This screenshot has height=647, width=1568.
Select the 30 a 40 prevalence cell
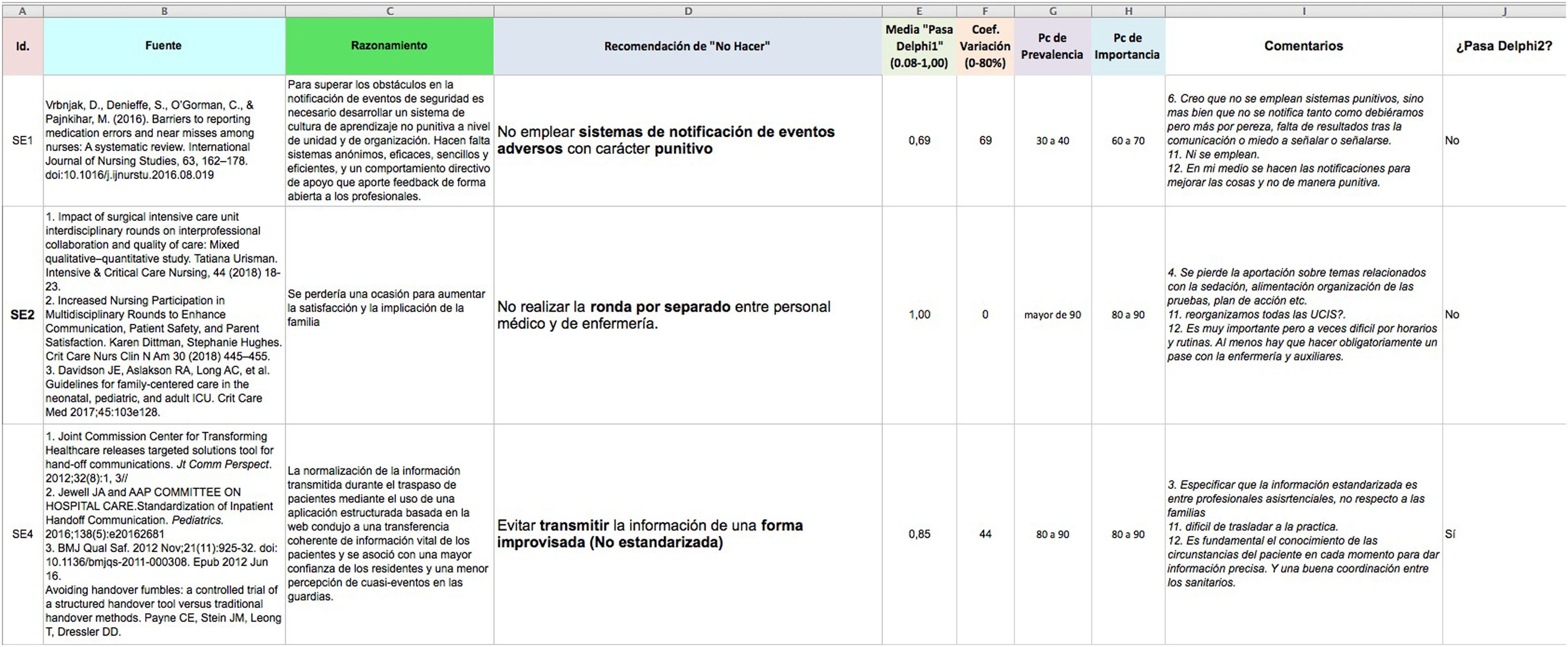[1052, 141]
